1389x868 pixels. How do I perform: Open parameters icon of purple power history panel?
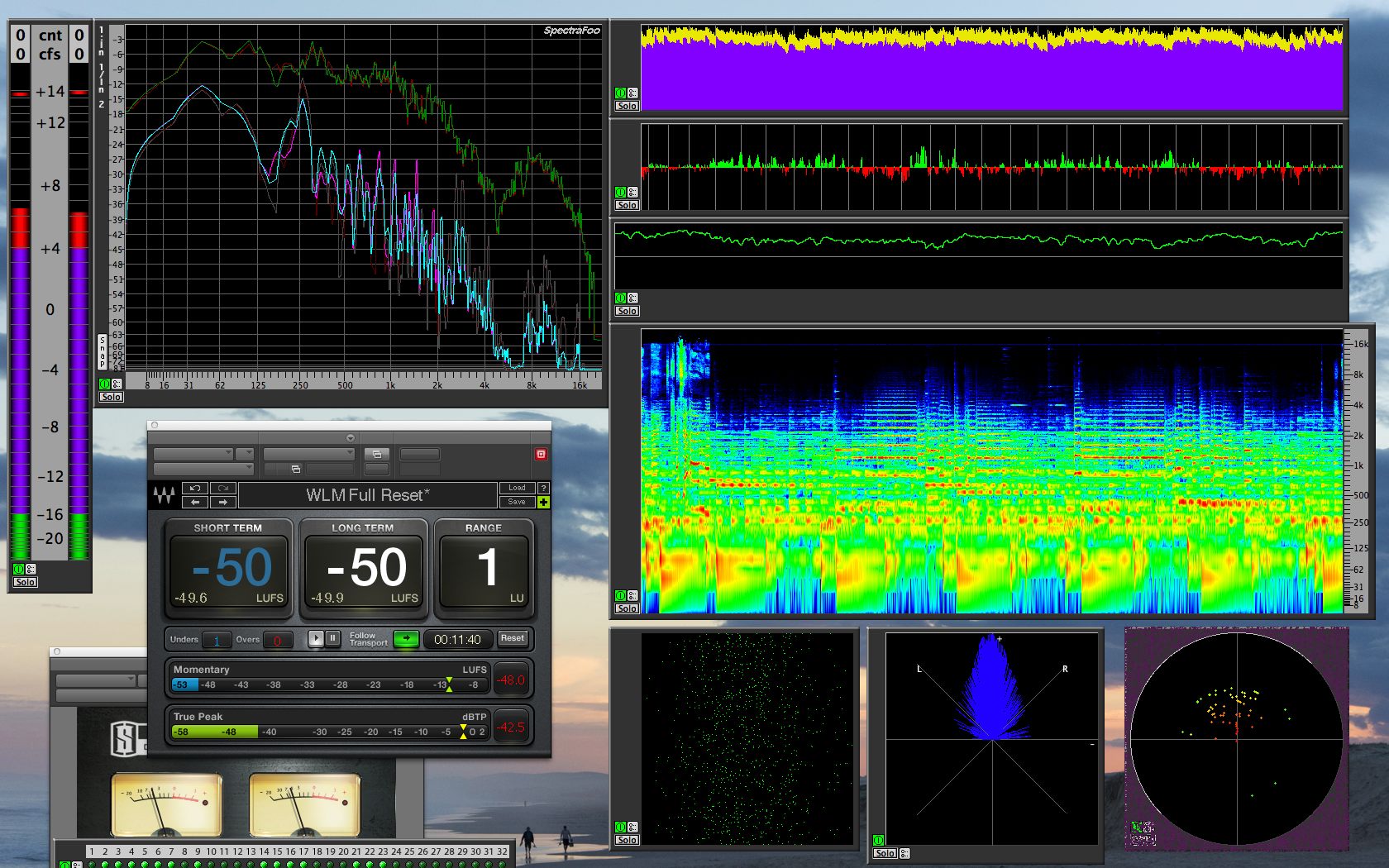632,93
